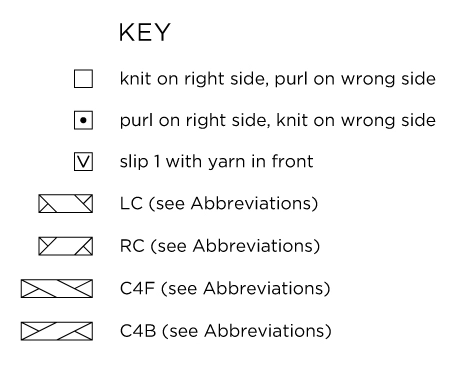Click RC (see Abbreviations) label
Screen dimensions: 457x367
pyautogui.click(x=220, y=246)
